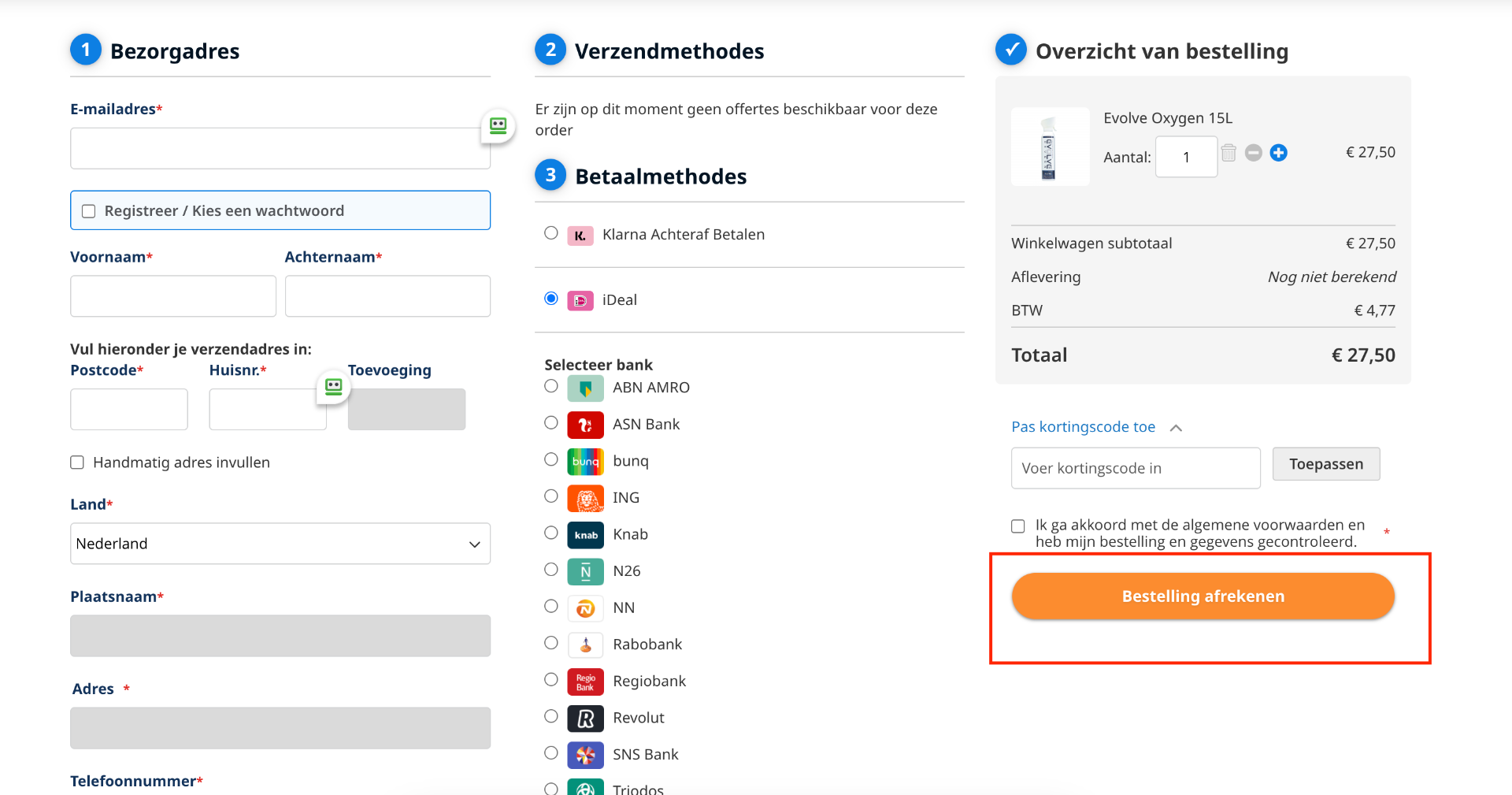Image resolution: width=1512 pixels, height=795 pixels.
Task: Click the password manager icon in email field
Action: (498, 126)
